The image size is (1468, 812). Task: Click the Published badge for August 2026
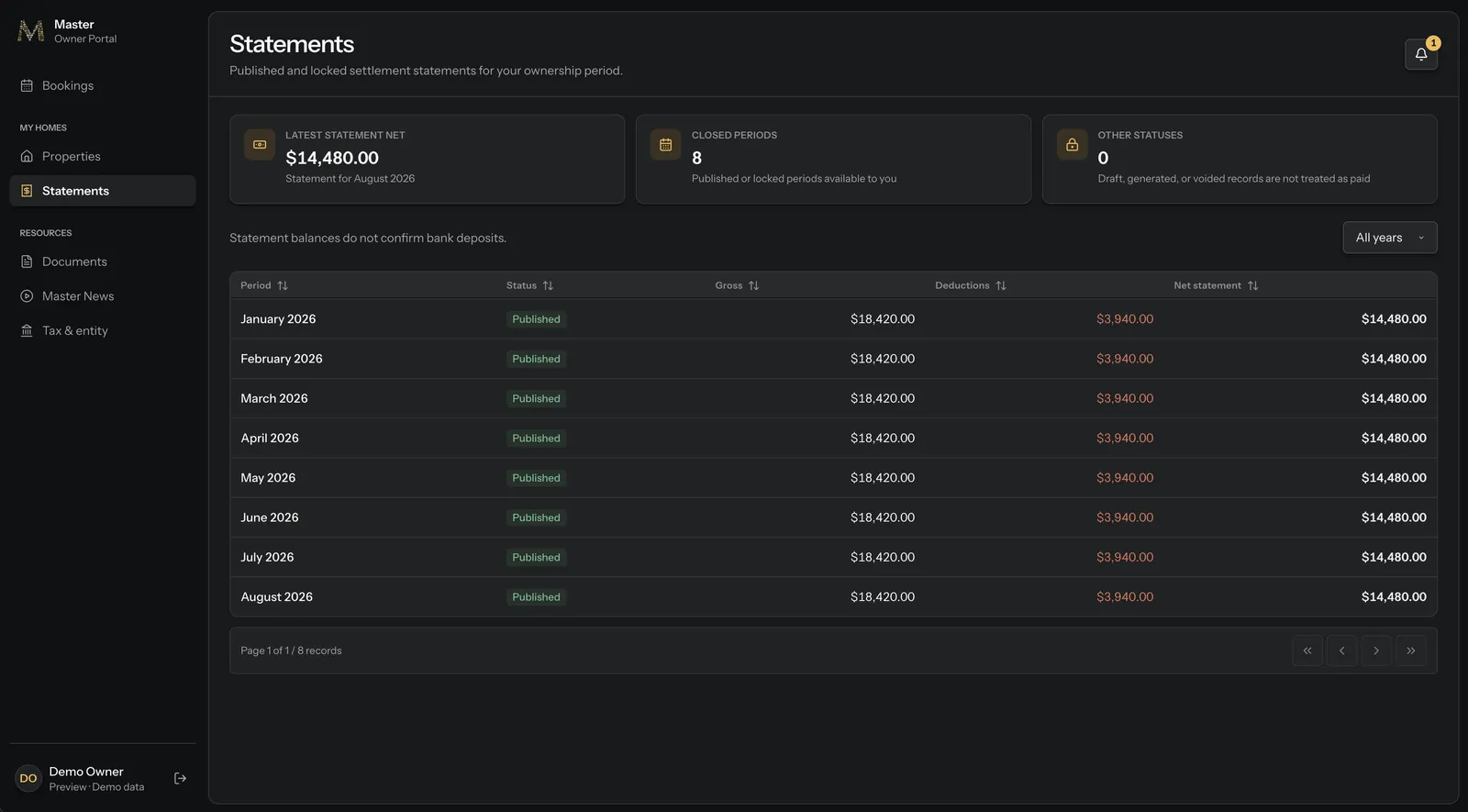pyautogui.click(x=536, y=597)
